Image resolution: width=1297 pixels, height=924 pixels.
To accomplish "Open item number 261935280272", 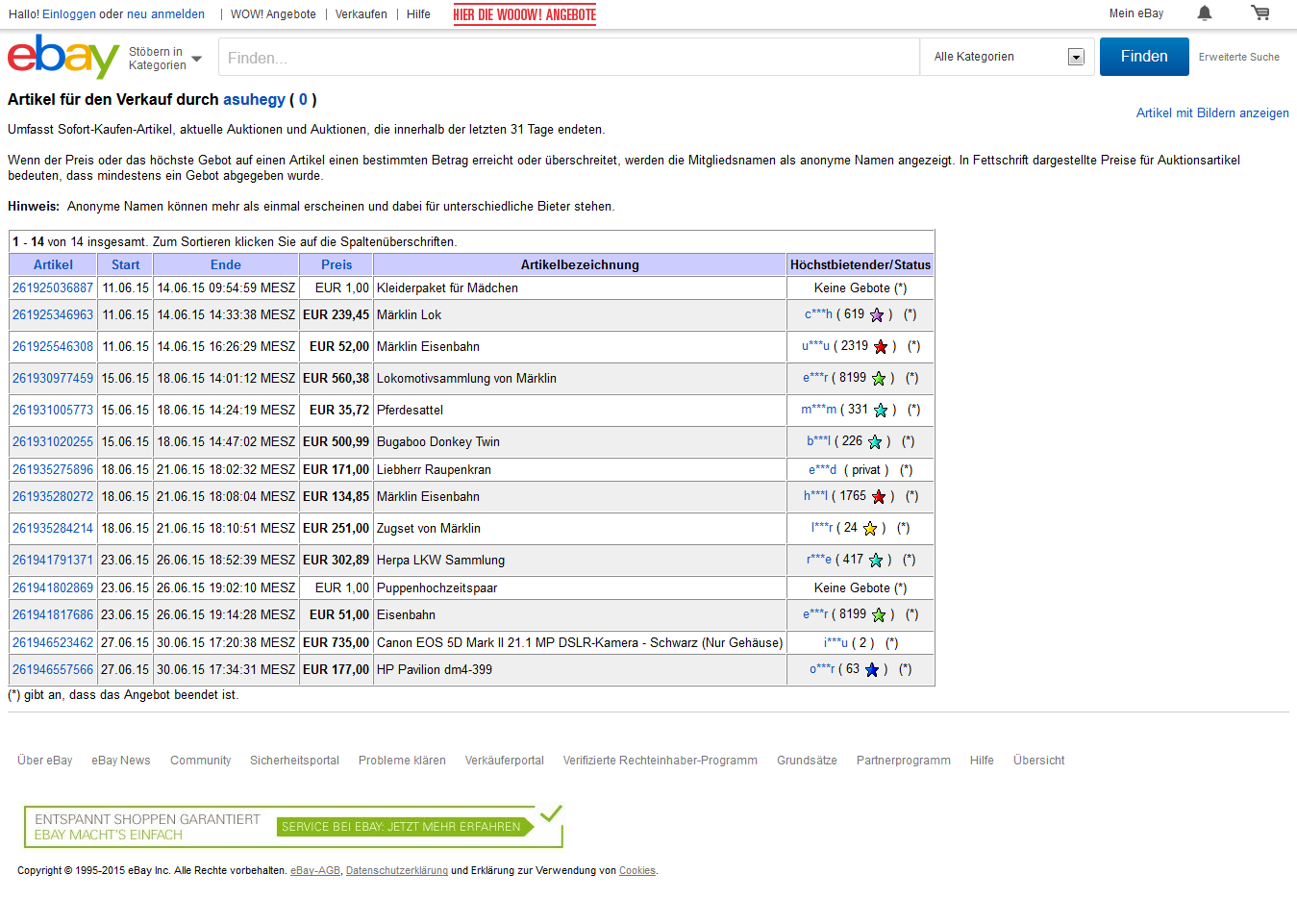I will click(53, 496).
